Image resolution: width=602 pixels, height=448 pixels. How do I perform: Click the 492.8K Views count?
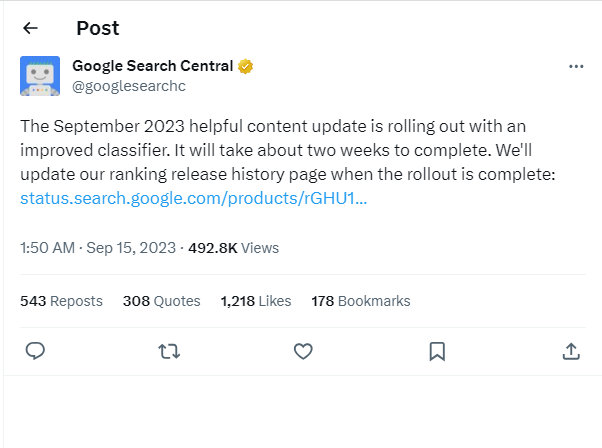(x=233, y=248)
